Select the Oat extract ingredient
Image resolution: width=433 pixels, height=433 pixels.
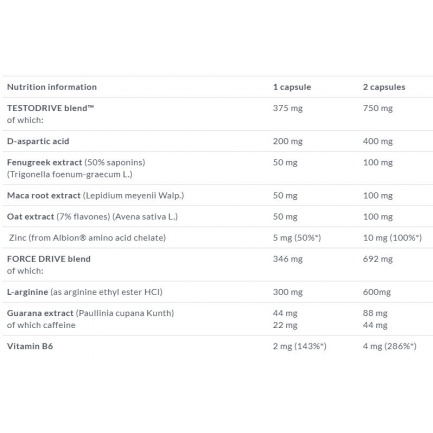[x=30, y=217]
